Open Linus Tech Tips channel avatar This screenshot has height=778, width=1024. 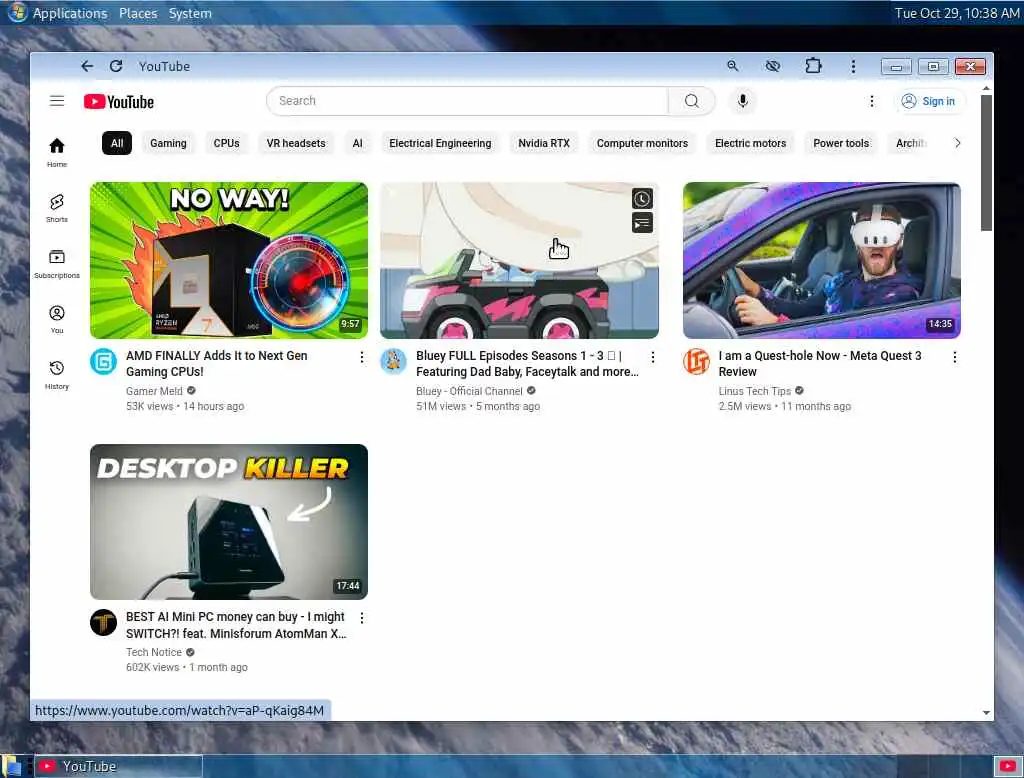tap(696, 361)
